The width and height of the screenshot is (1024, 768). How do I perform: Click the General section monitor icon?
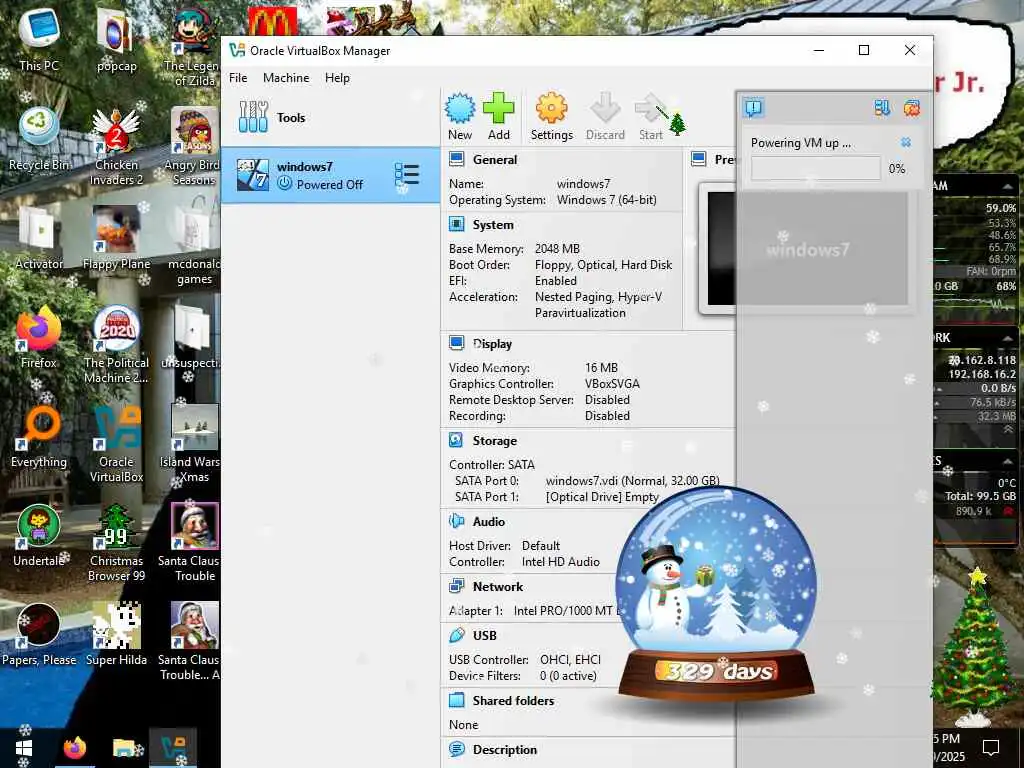pyautogui.click(x=456, y=159)
